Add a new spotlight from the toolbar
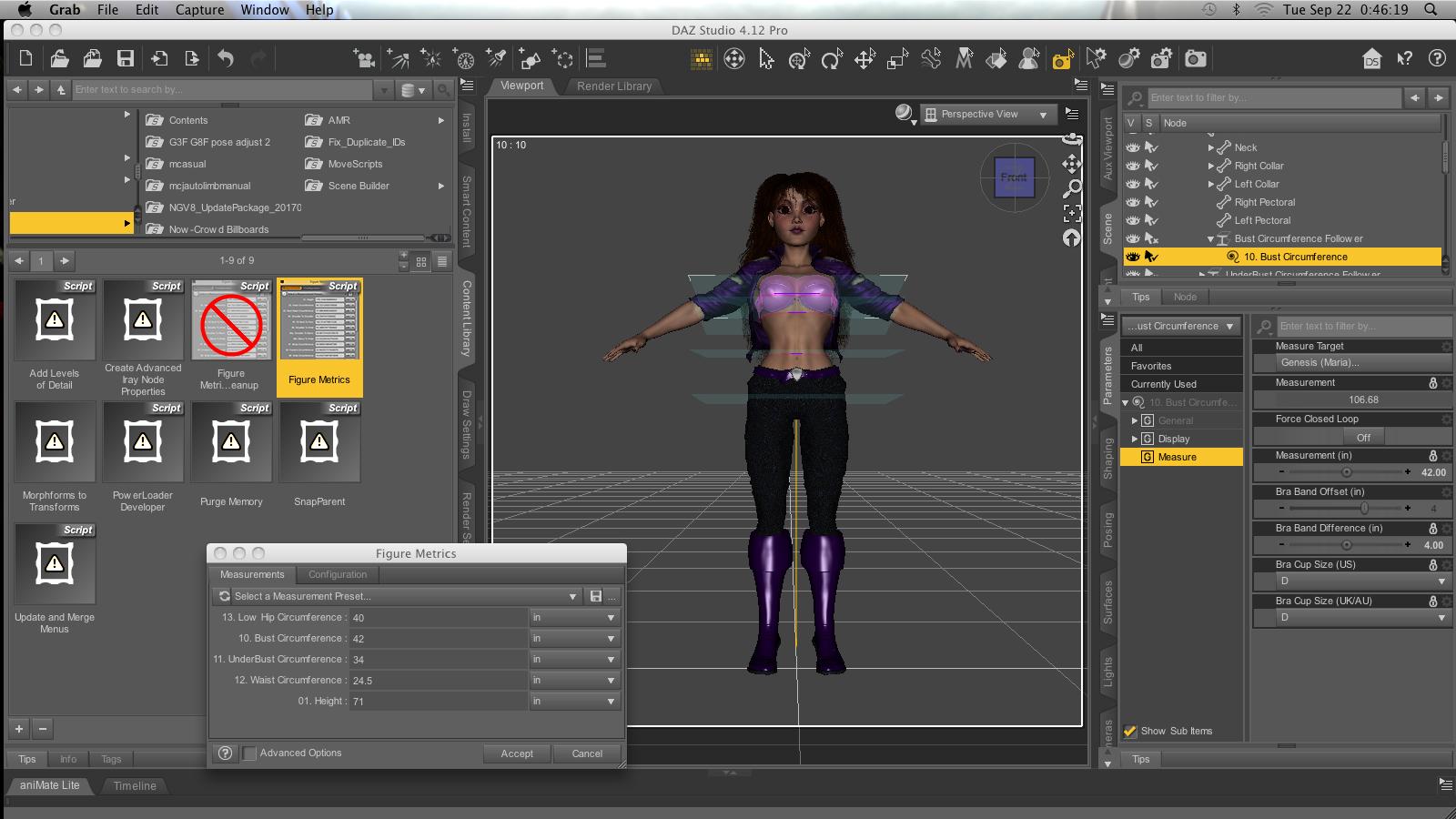Image resolution: width=1456 pixels, height=819 pixels. click(497, 59)
